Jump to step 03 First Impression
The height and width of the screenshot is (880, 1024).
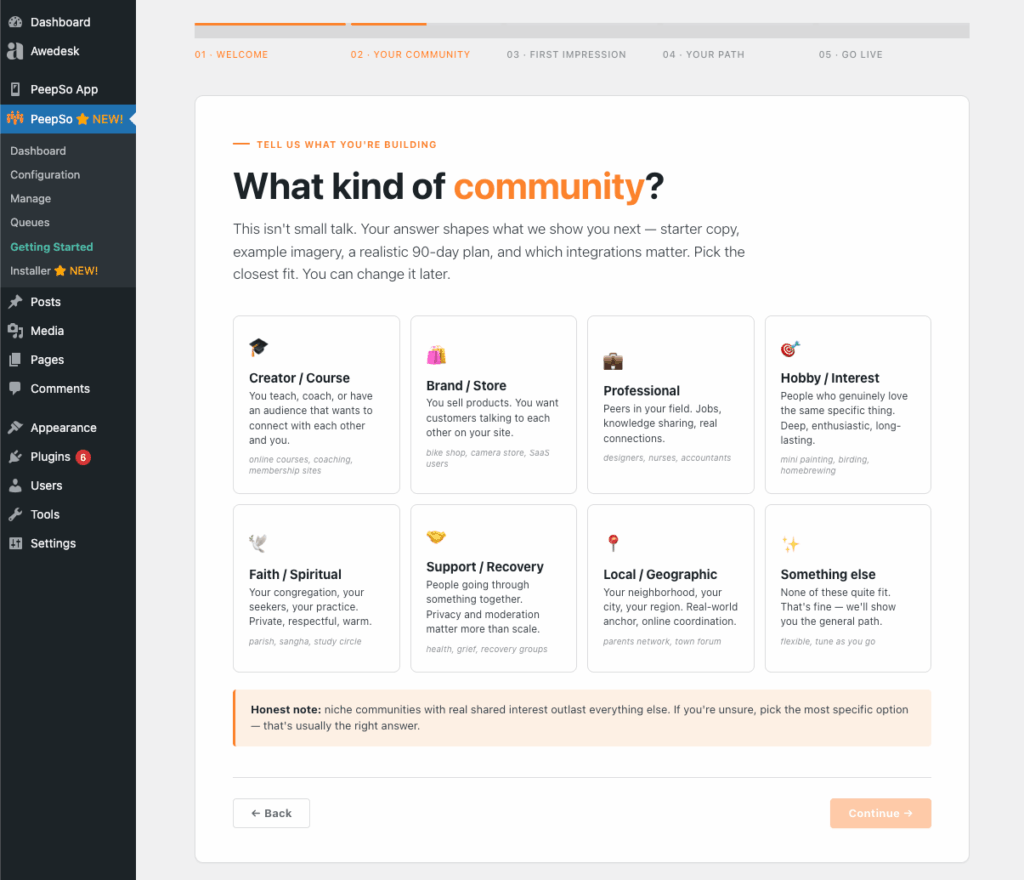tap(566, 55)
